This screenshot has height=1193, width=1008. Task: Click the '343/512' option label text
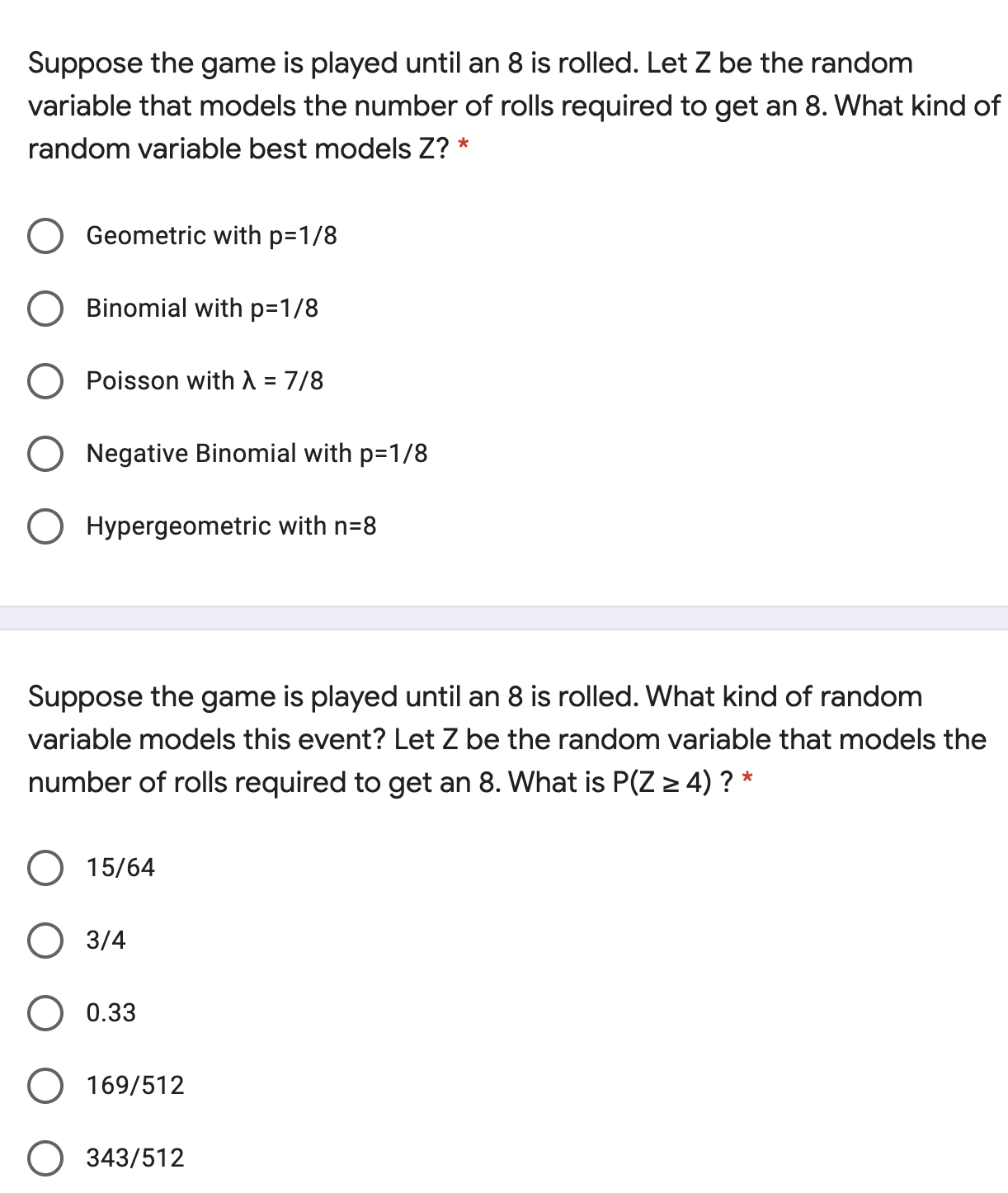pos(135,1158)
